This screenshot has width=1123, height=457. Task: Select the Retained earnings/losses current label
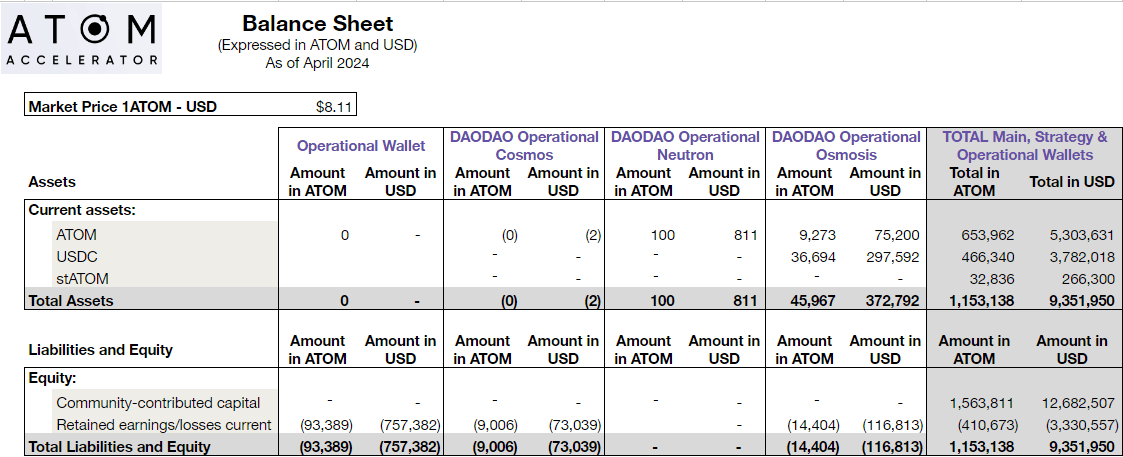pyautogui.click(x=163, y=425)
